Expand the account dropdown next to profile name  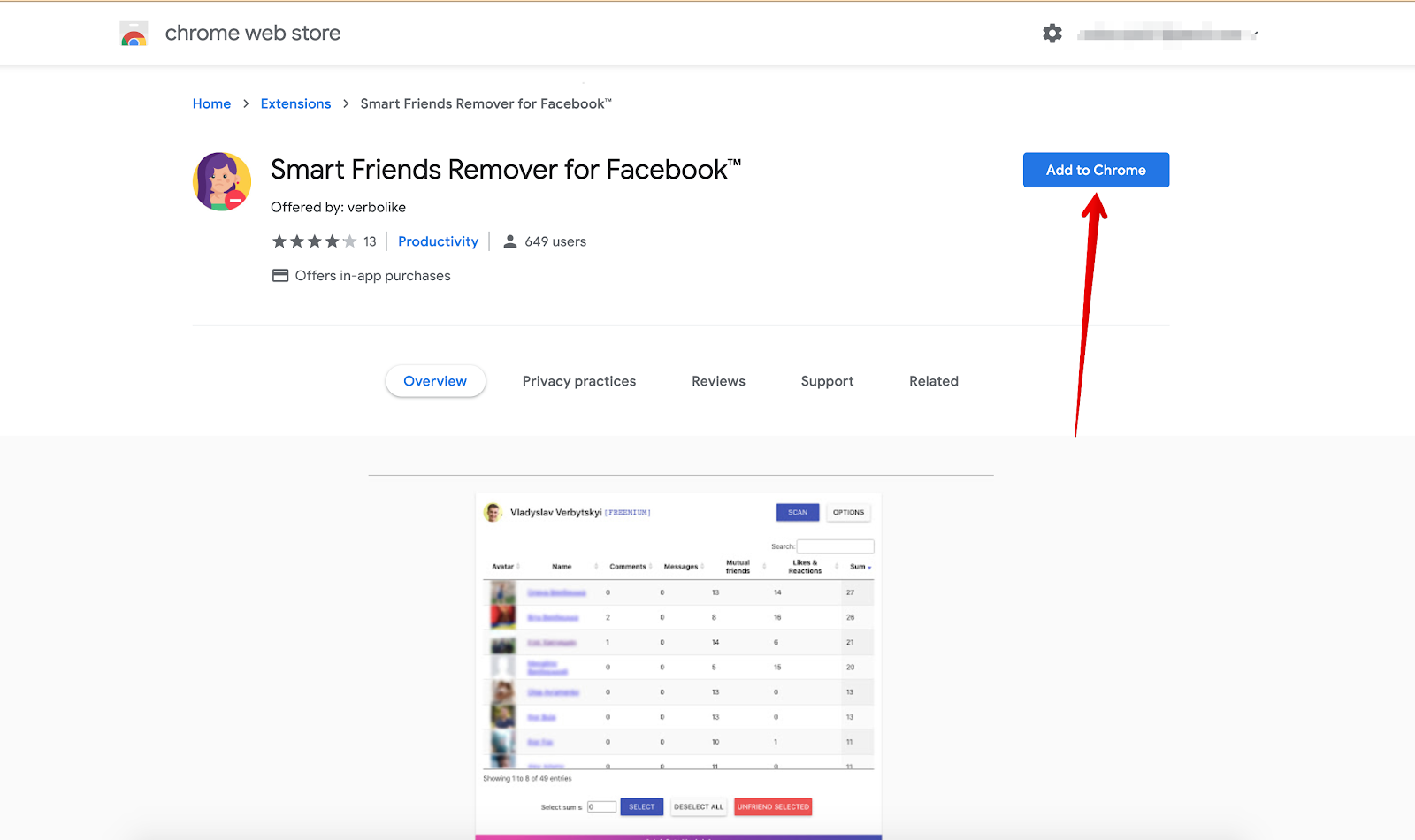1254,34
